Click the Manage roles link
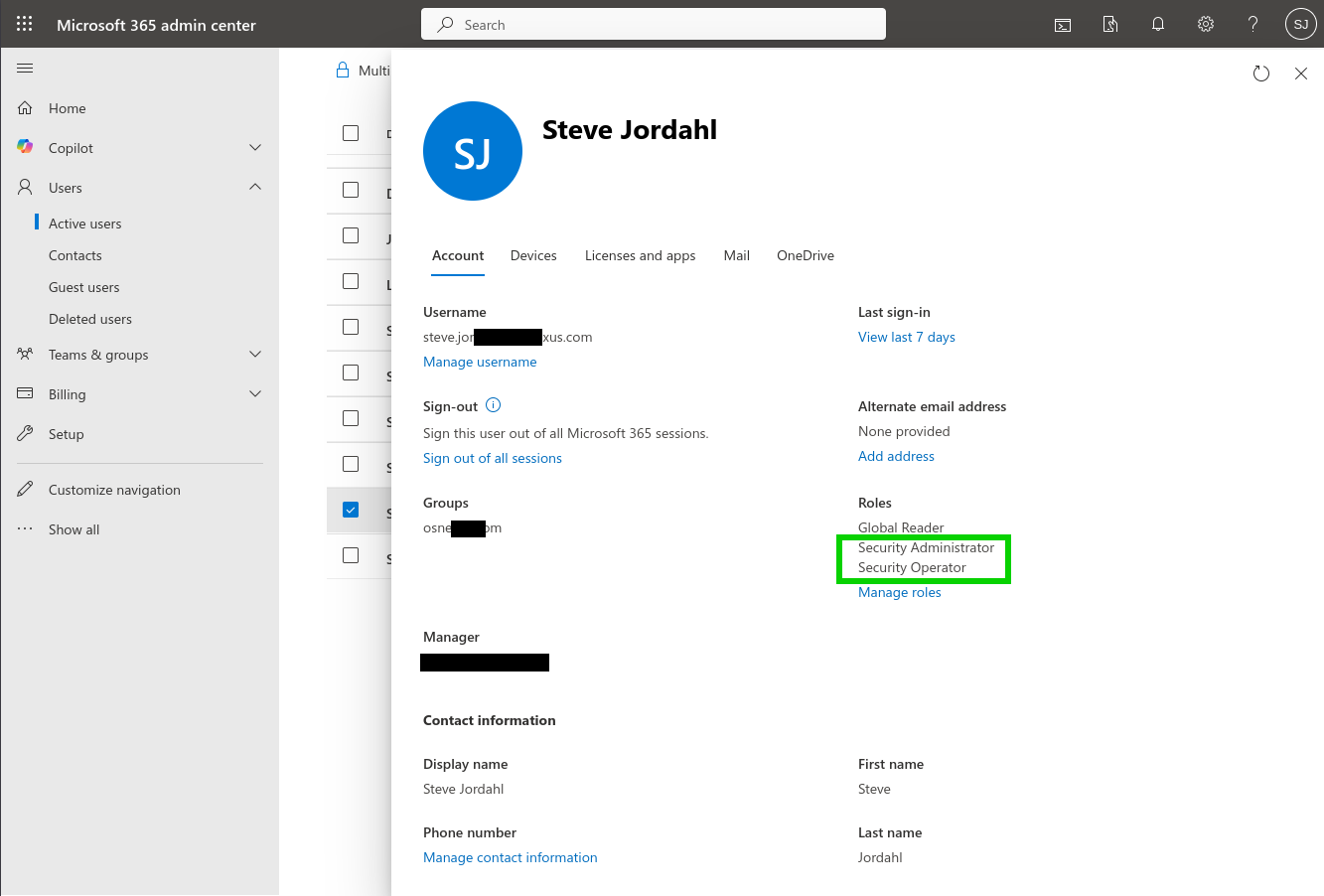Screen dimensions: 1324x896 pyautogui.click(x=899, y=592)
